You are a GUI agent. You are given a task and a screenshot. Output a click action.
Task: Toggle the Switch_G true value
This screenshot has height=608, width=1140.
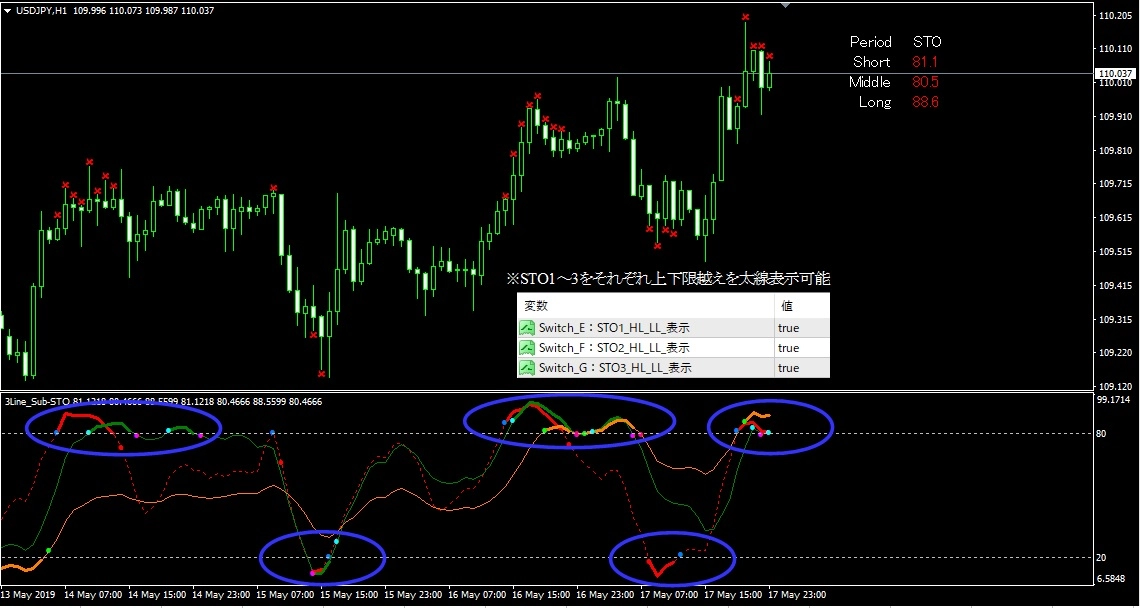(x=788, y=368)
